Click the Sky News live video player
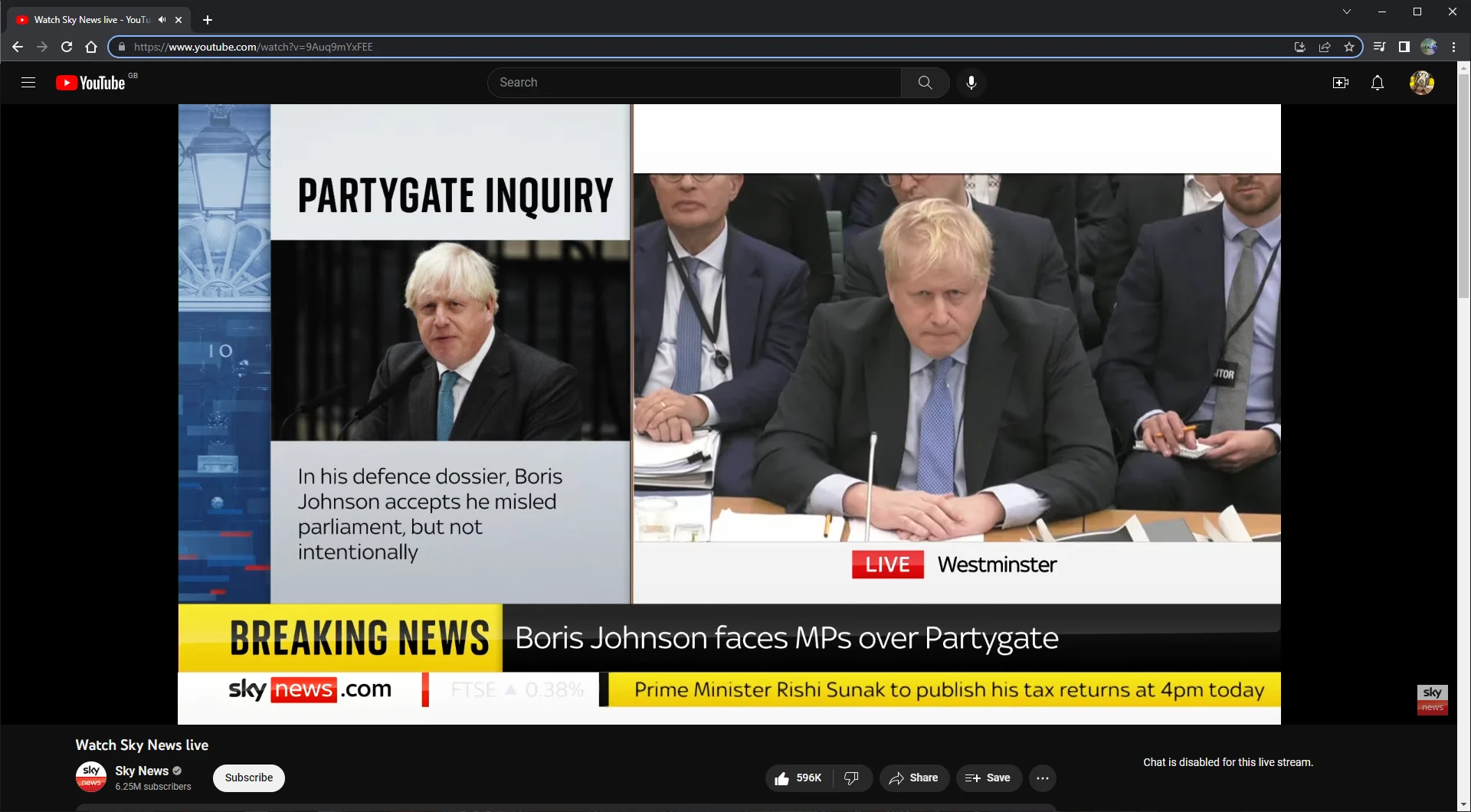This screenshot has width=1471, height=812. pyautogui.click(x=729, y=414)
